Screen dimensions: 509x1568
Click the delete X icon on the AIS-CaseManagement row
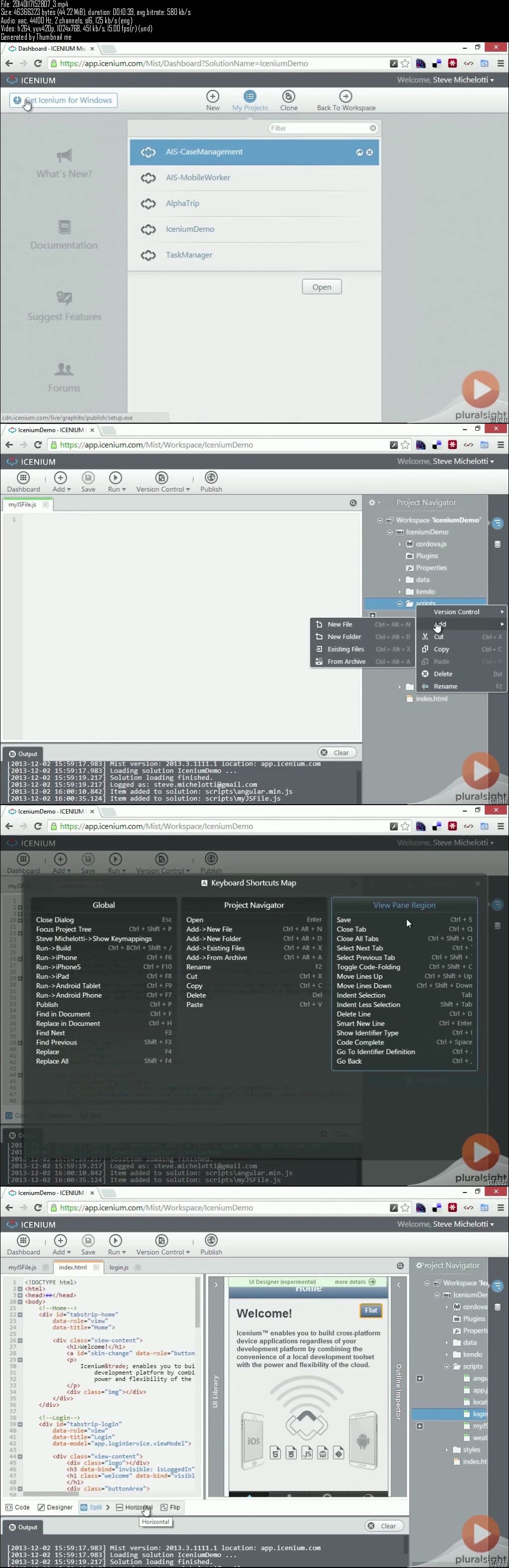pos(369,152)
